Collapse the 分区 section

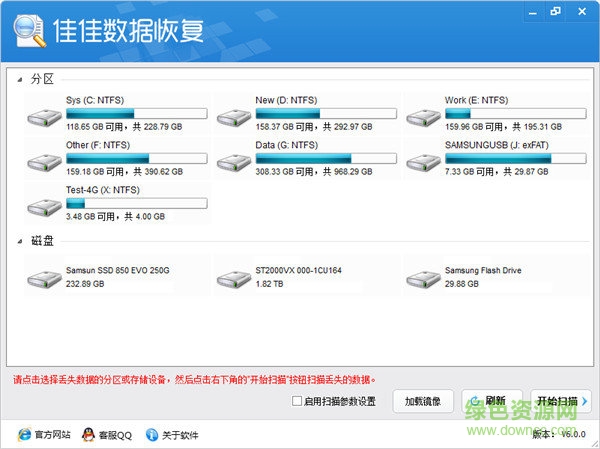[20, 80]
